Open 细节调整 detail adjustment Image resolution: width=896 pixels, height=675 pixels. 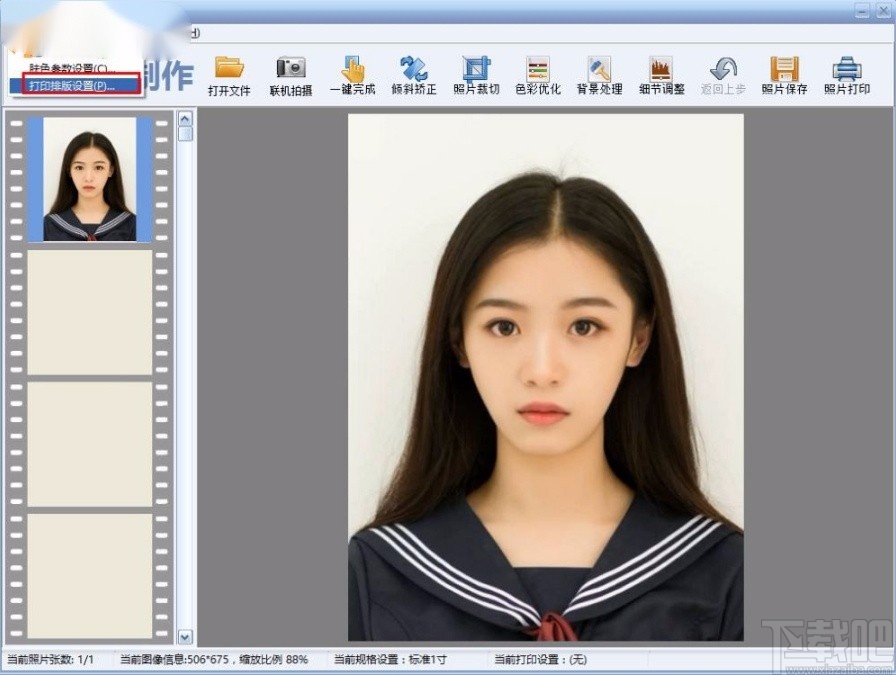[x=661, y=76]
